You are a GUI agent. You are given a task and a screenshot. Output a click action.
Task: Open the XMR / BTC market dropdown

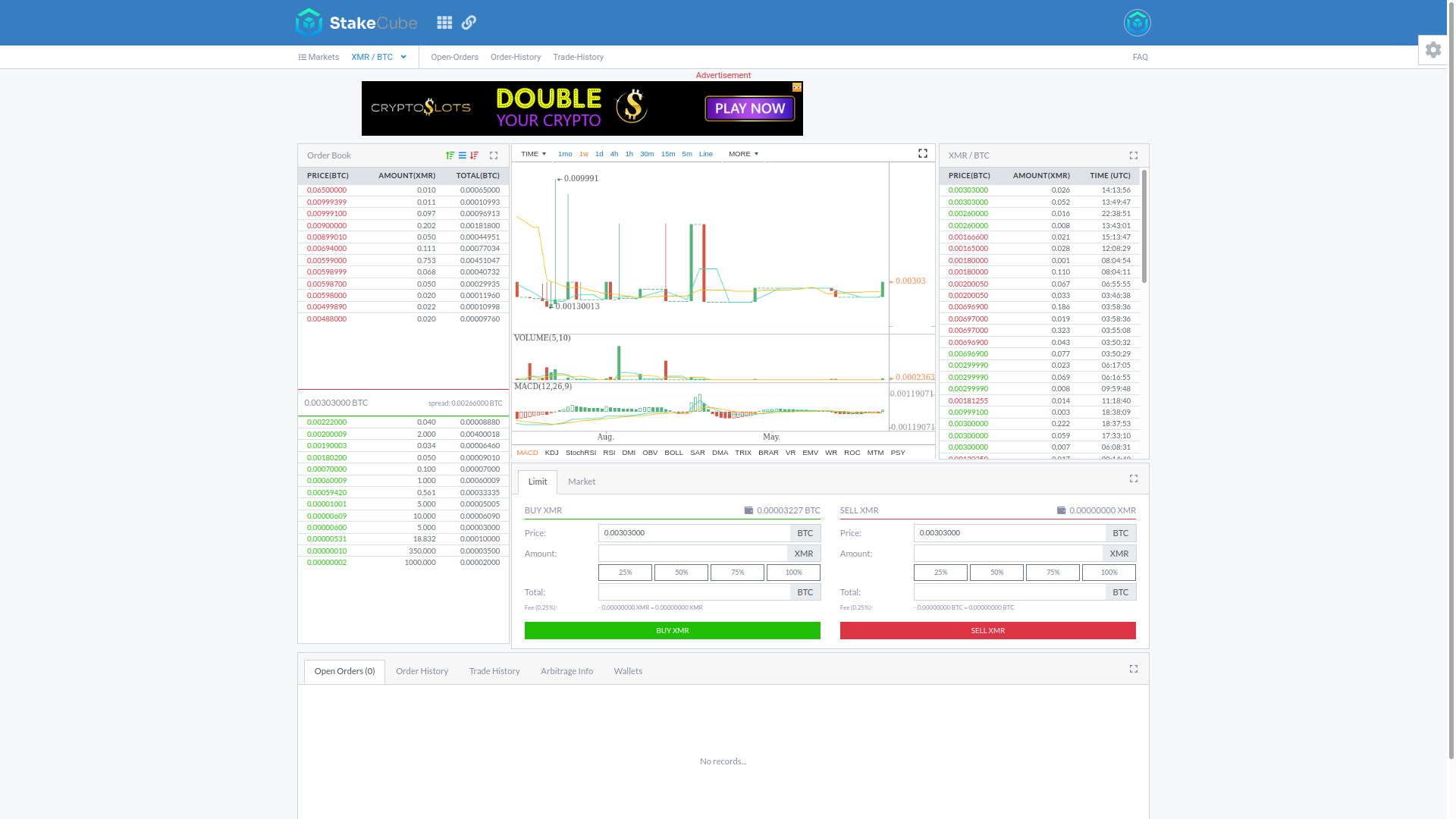click(379, 57)
